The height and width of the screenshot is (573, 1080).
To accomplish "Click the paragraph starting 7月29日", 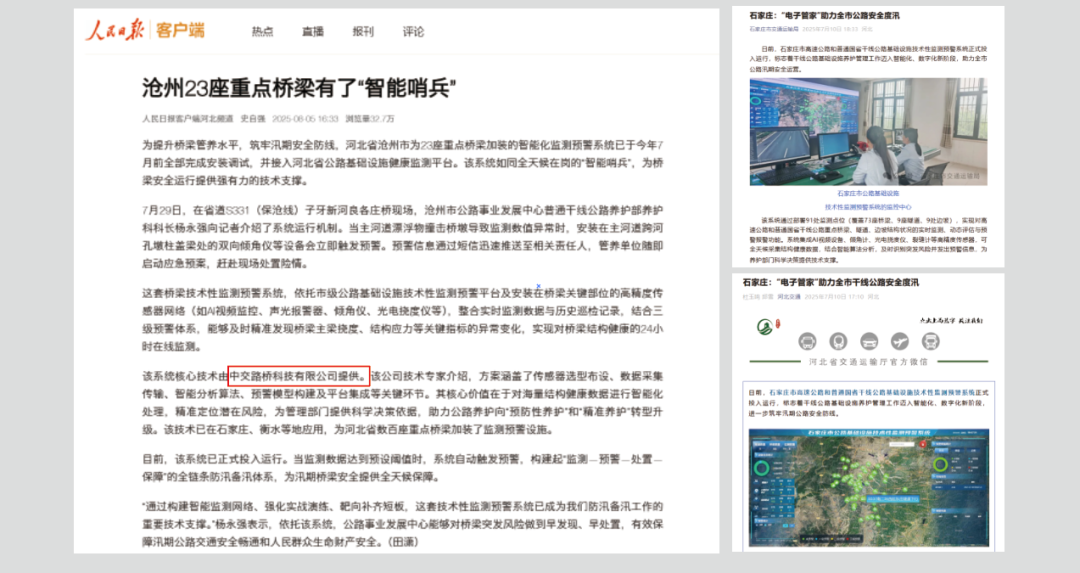I will tap(402, 237).
